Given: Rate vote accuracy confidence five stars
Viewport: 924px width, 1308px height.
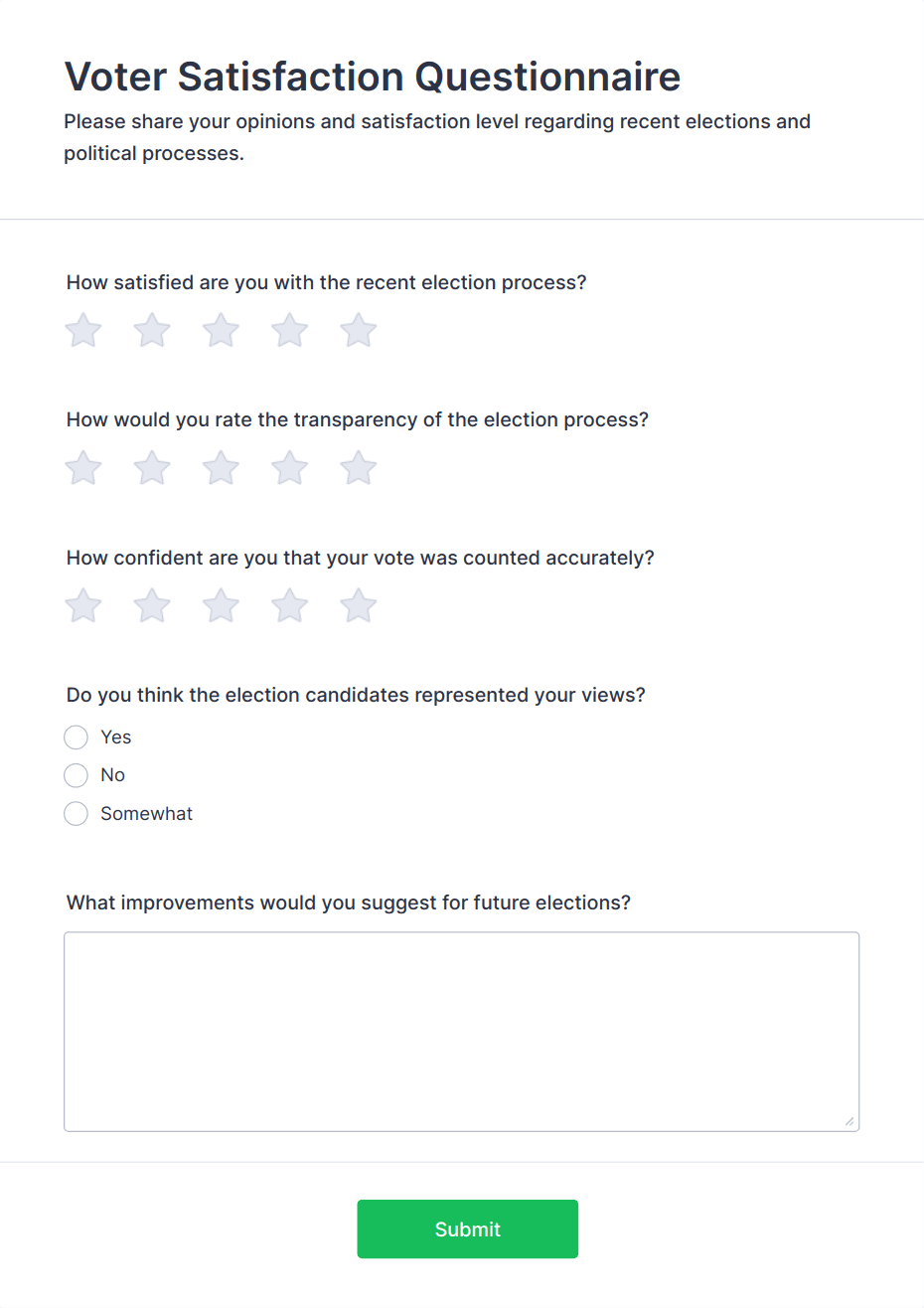Looking at the screenshot, I should coord(358,605).
